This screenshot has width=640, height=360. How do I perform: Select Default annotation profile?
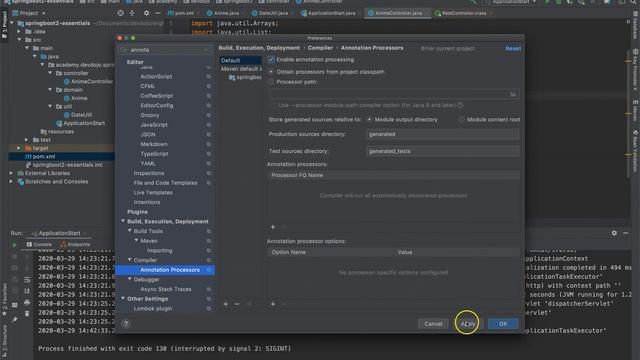click(x=240, y=60)
